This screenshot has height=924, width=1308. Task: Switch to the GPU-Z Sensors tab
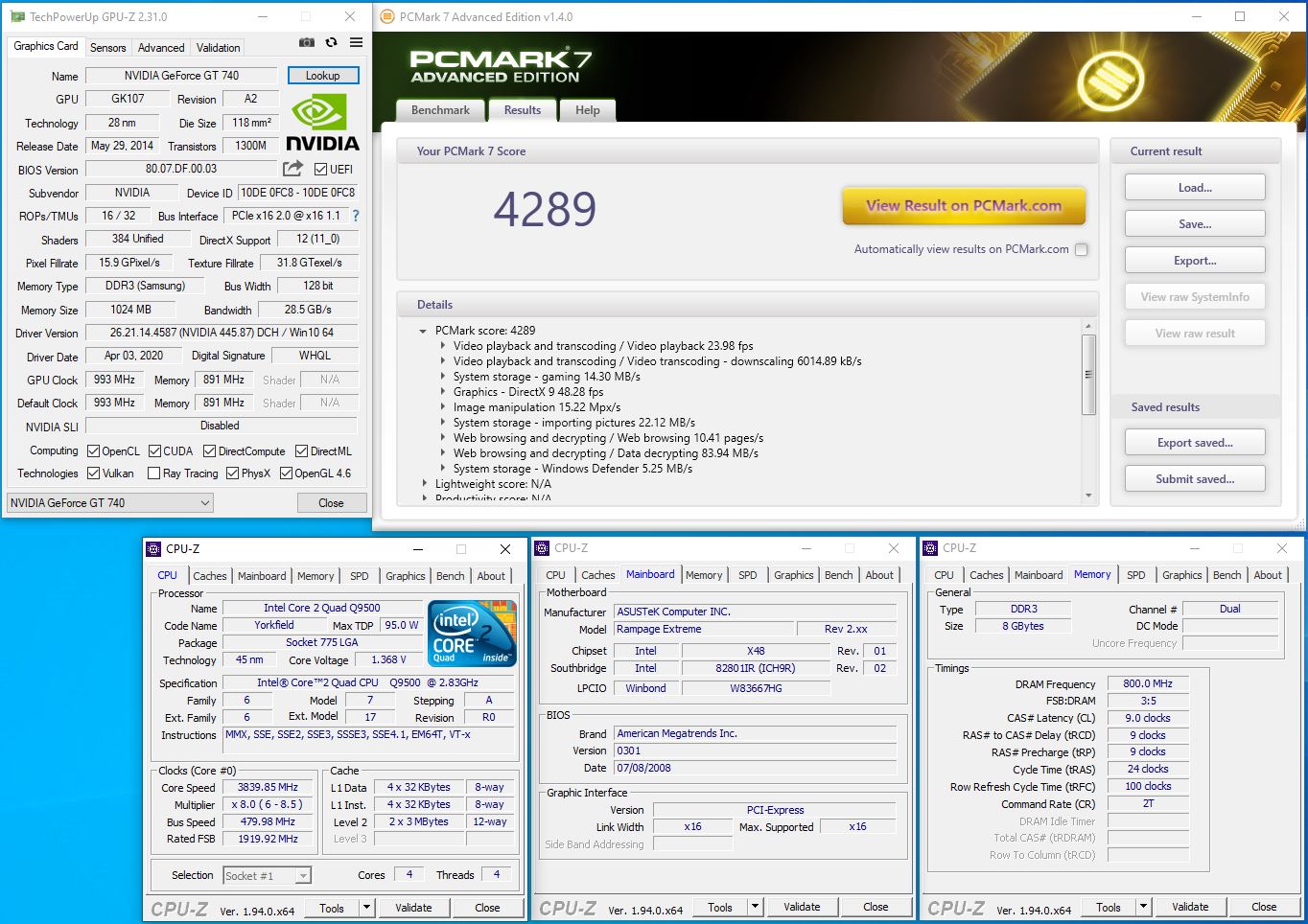[107, 48]
